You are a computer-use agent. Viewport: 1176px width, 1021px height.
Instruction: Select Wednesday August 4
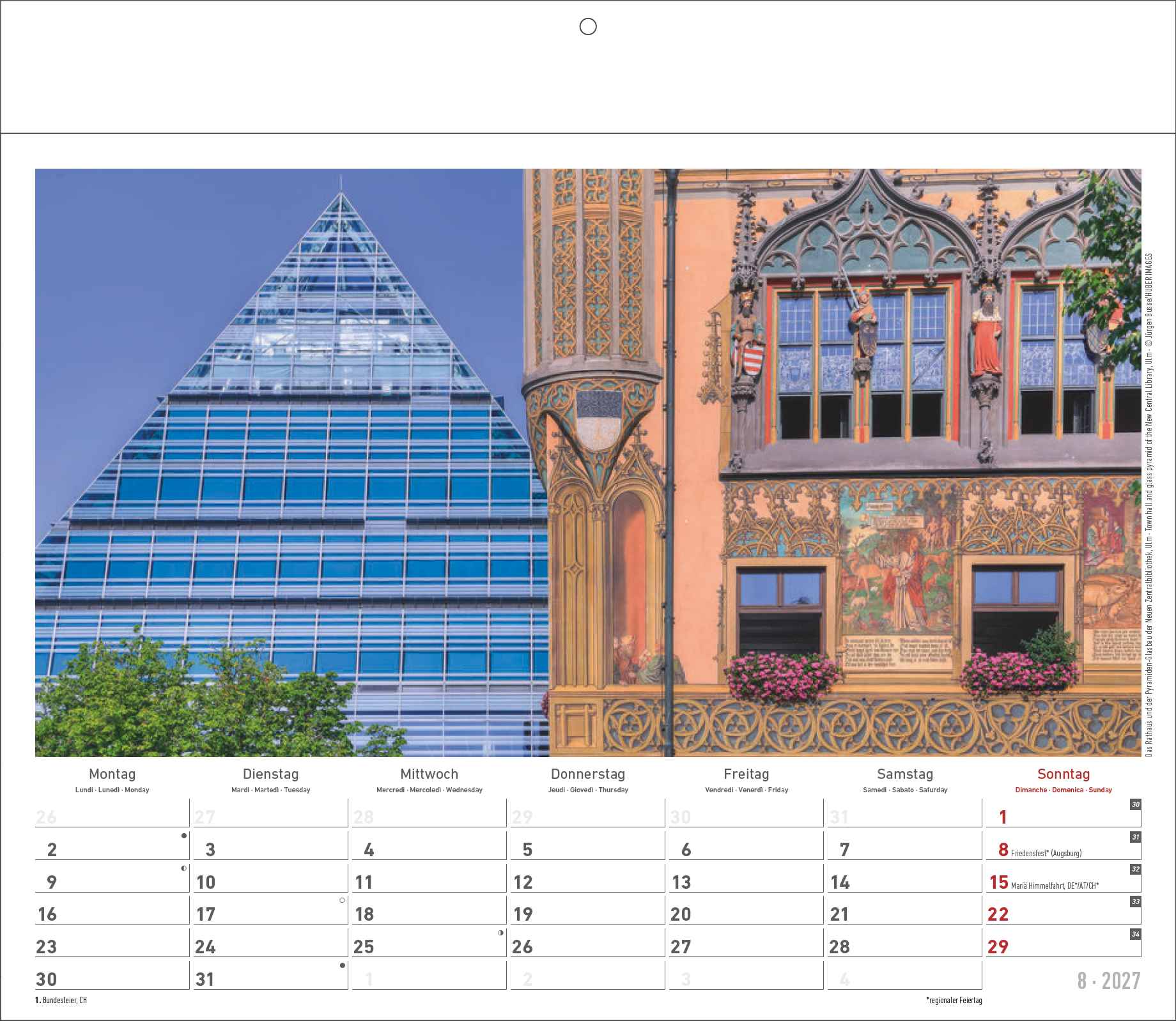(369, 850)
